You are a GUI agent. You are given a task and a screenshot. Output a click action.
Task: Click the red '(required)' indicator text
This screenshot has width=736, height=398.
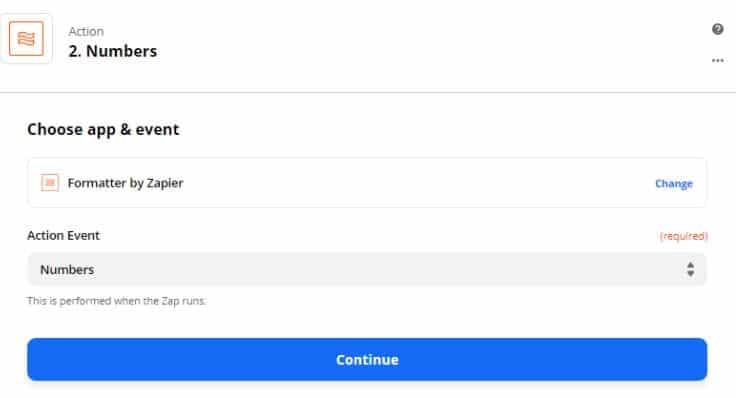pyautogui.click(x=683, y=236)
